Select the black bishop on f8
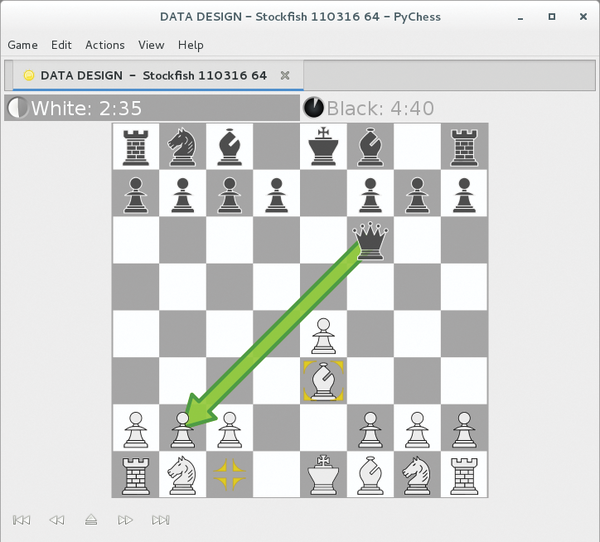The width and height of the screenshot is (600, 542). pos(370,147)
